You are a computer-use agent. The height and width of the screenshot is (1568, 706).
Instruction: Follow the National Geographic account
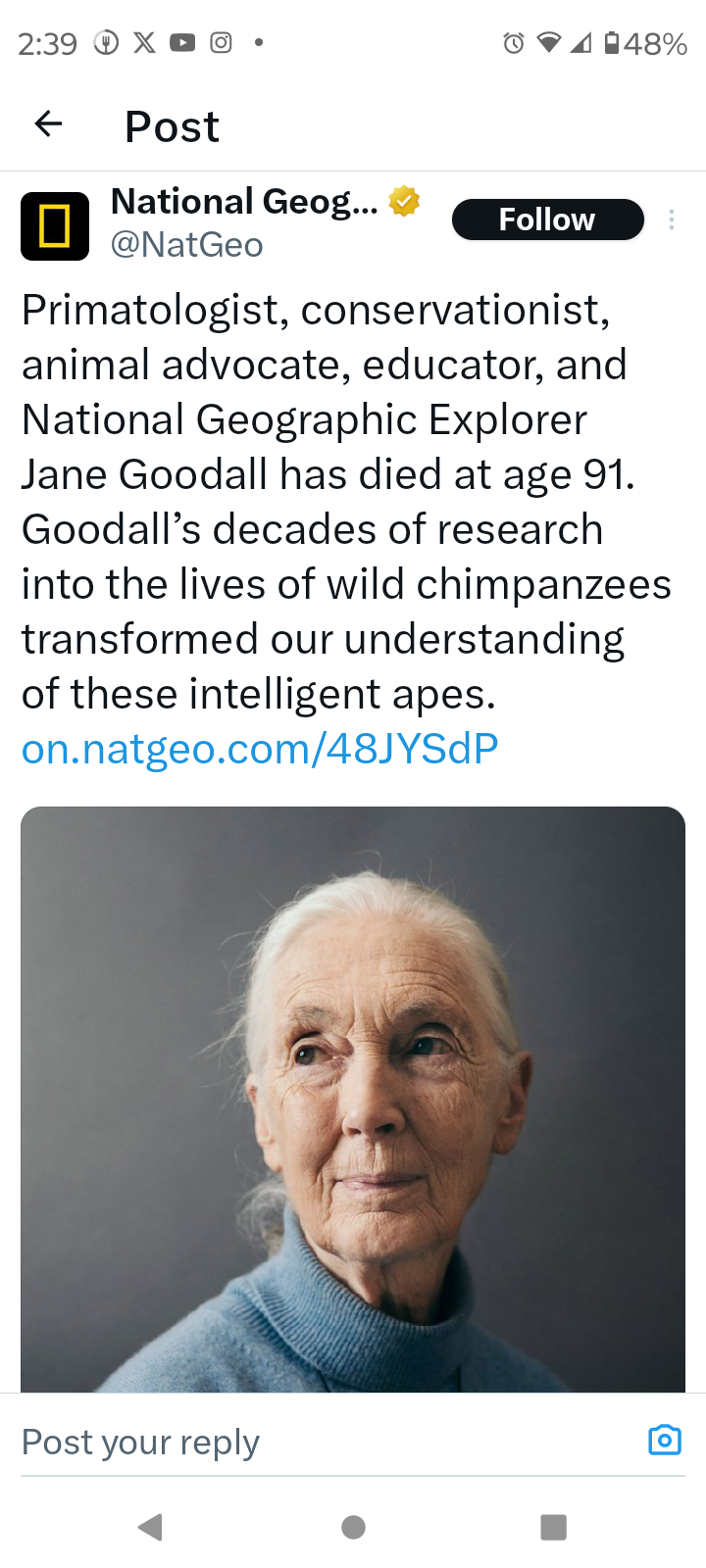coord(547,220)
